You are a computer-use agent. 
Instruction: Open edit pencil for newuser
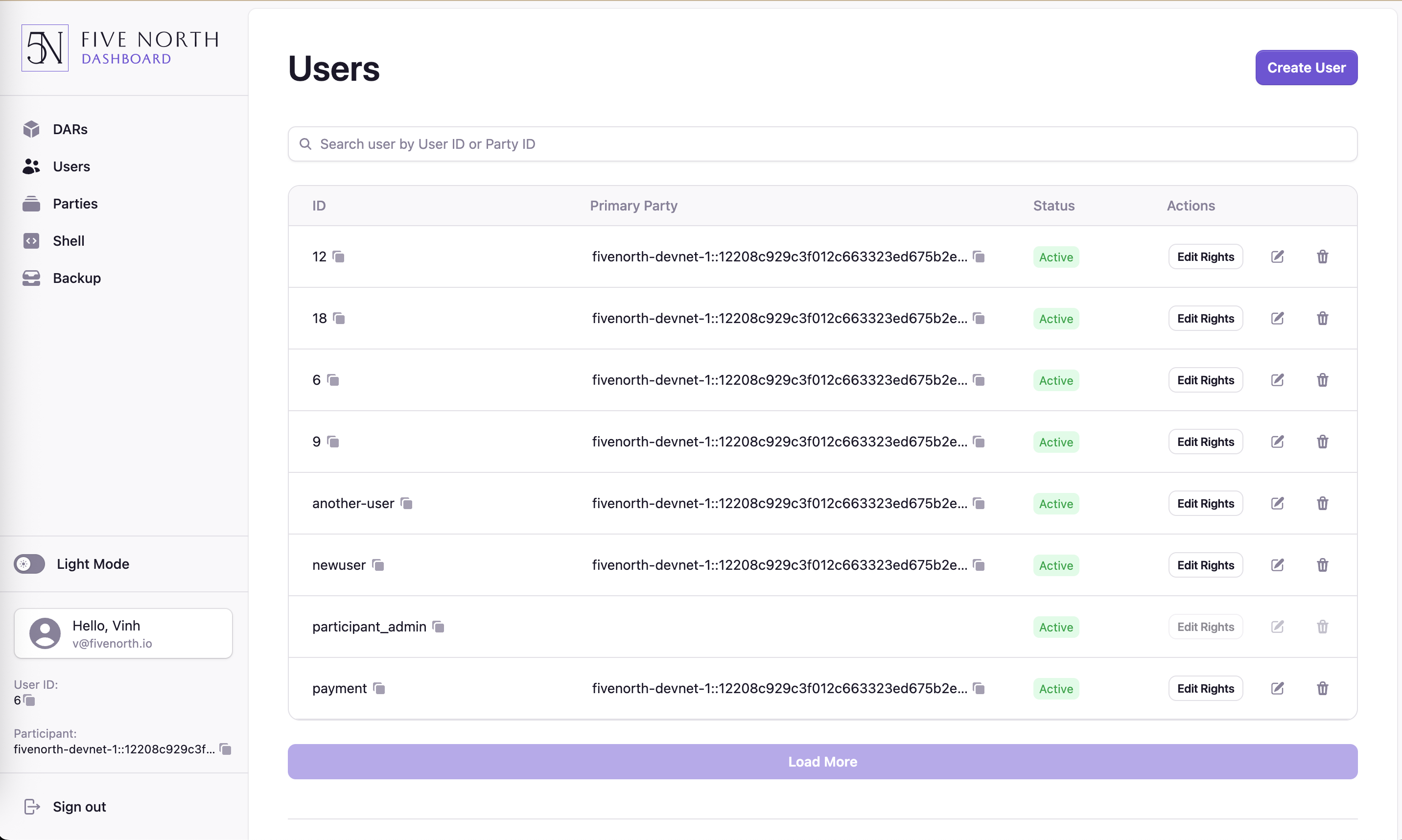[1278, 565]
